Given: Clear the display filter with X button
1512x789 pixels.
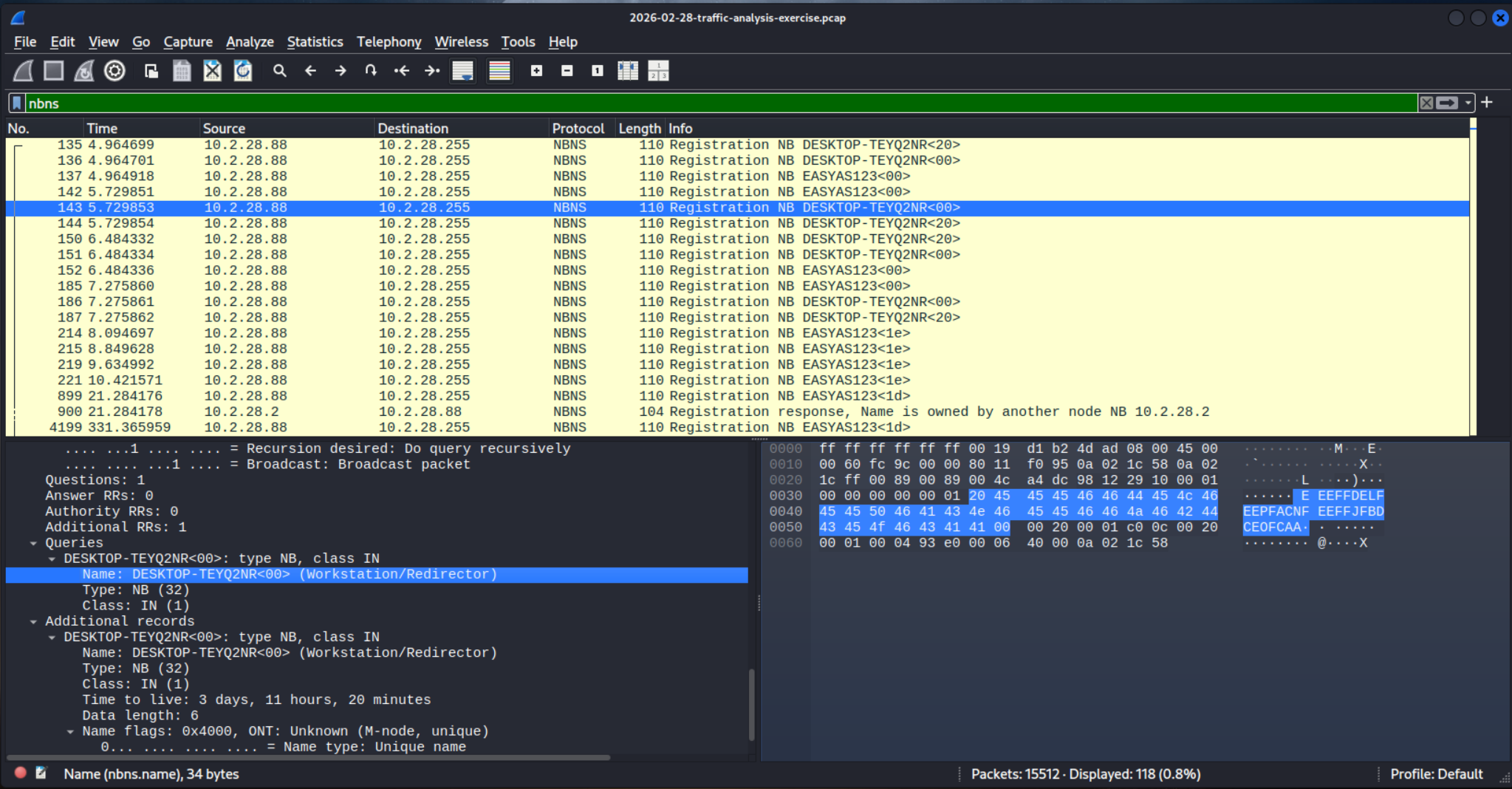Looking at the screenshot, I should coord(1426,103).
